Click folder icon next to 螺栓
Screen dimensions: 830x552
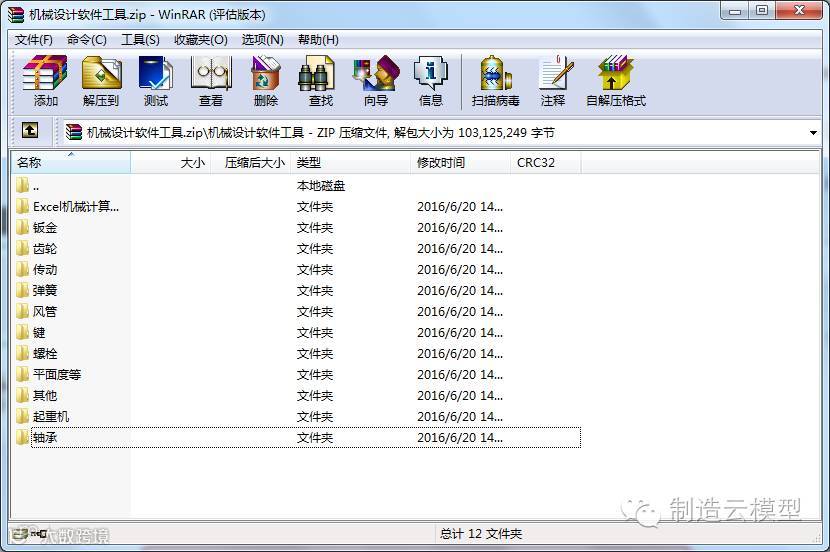pyautogui.click(x=22, y=354)
